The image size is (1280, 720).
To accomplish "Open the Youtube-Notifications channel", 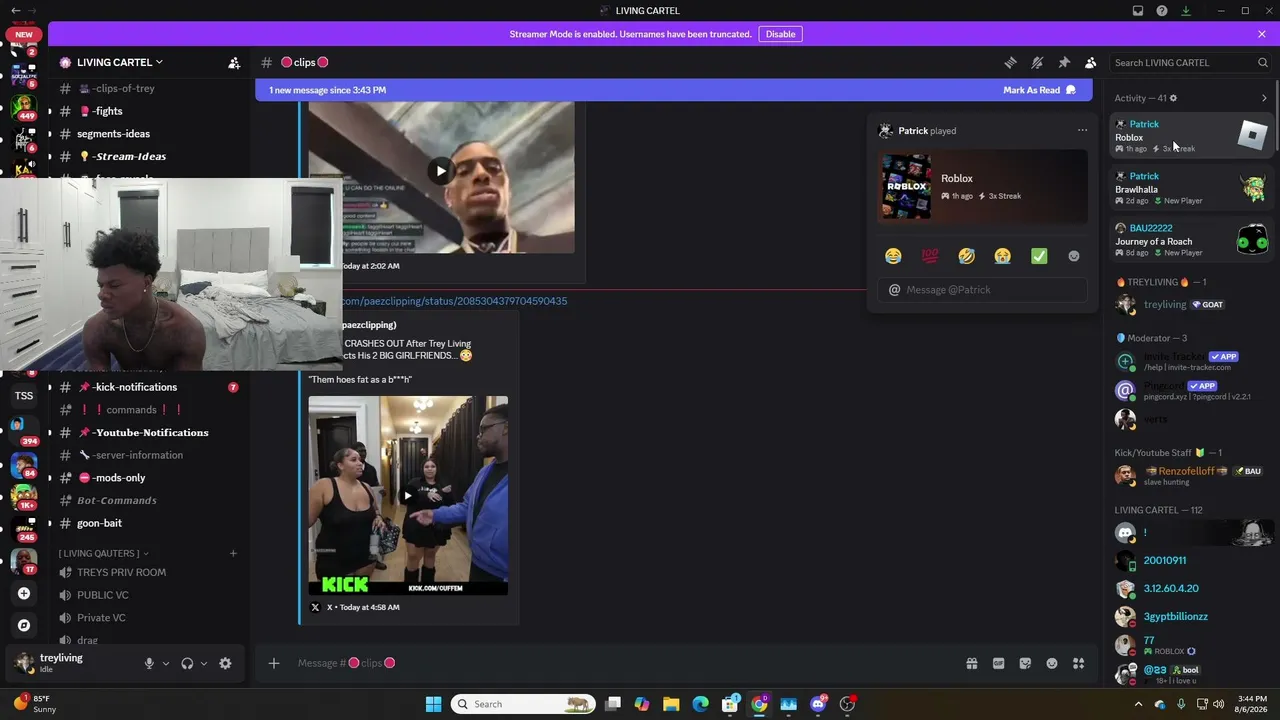I will click(150, 433).
